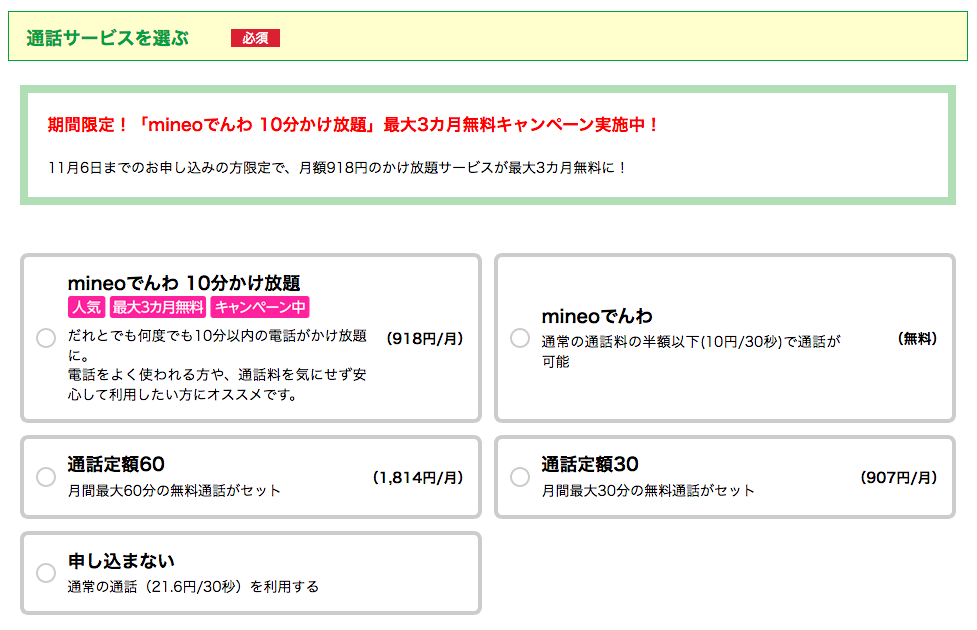Screen dimensions: 977x630
Task: Click the 電話をよく使われる方や recommendation text
Action: click(217, 384)
